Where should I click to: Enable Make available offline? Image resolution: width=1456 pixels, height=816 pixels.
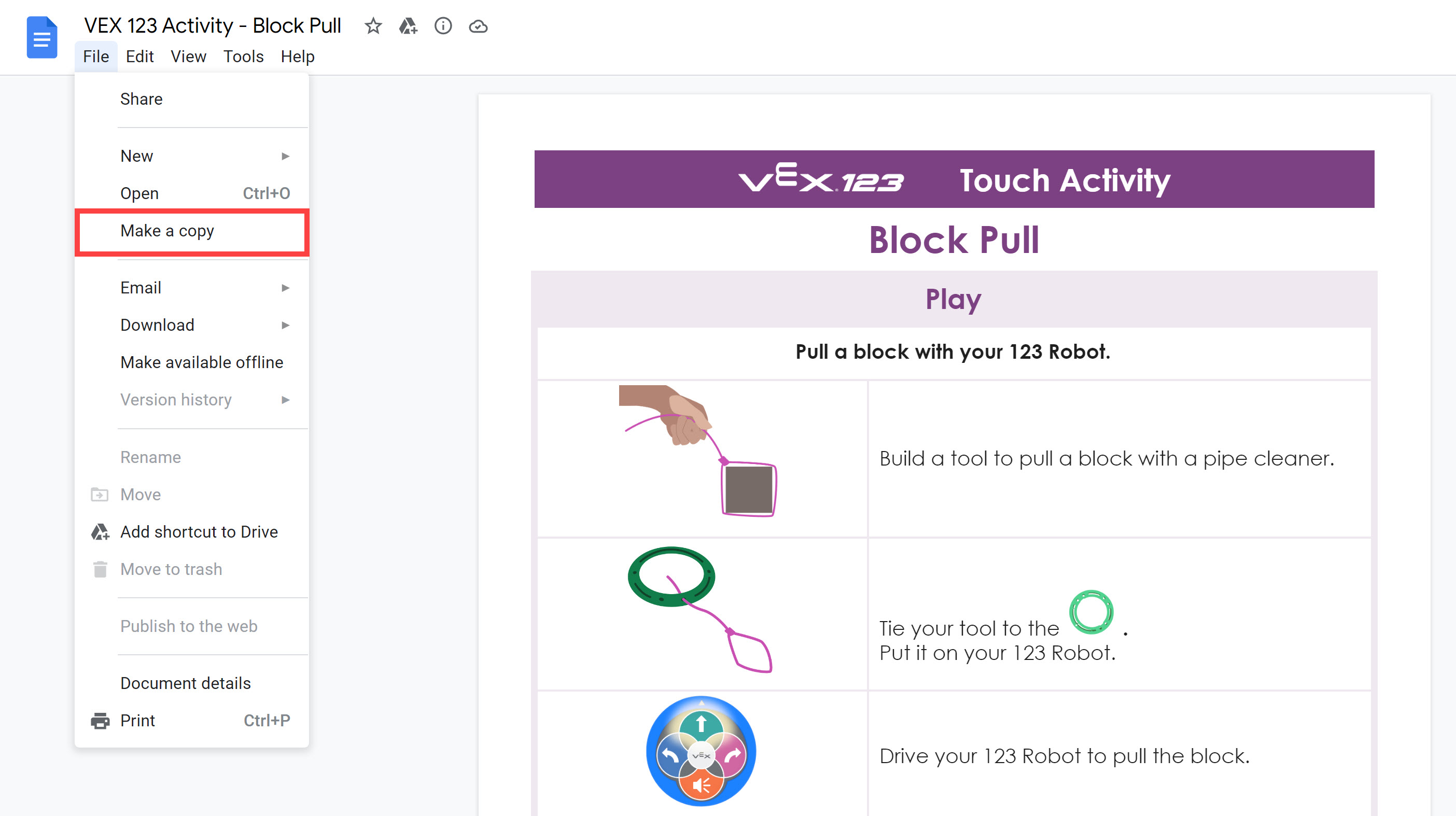click(x=201, y=362)
